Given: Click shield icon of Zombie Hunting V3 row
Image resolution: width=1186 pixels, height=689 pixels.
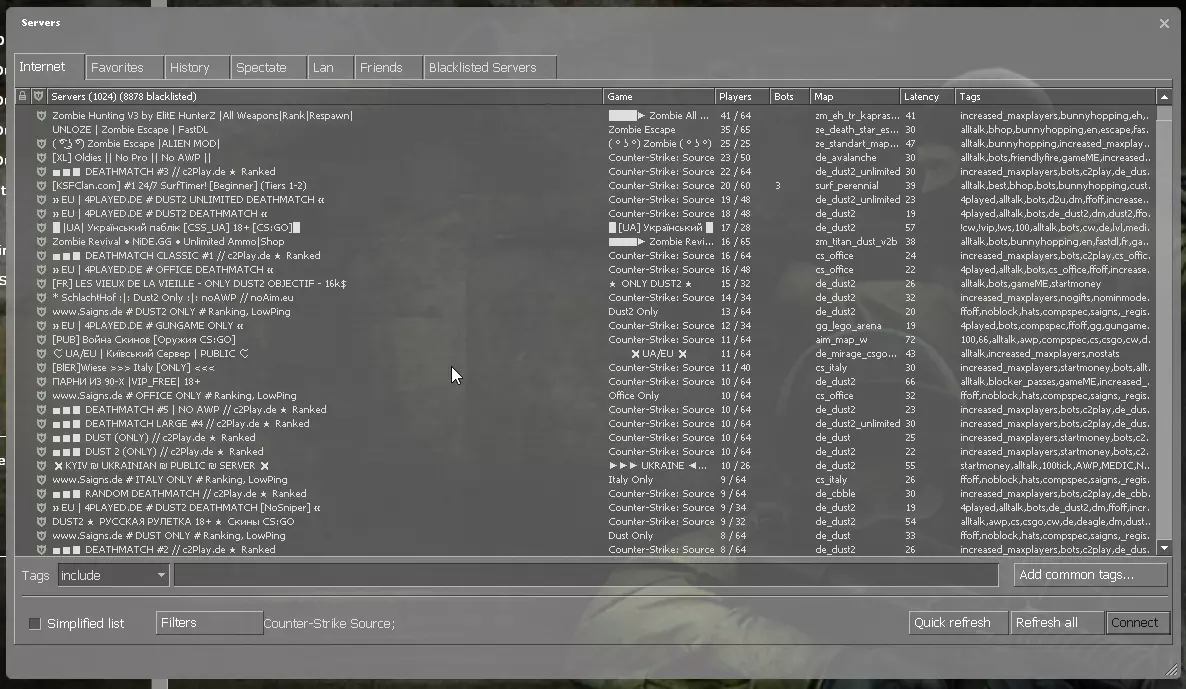Looking at the screenshot, I should coord(42,116).
